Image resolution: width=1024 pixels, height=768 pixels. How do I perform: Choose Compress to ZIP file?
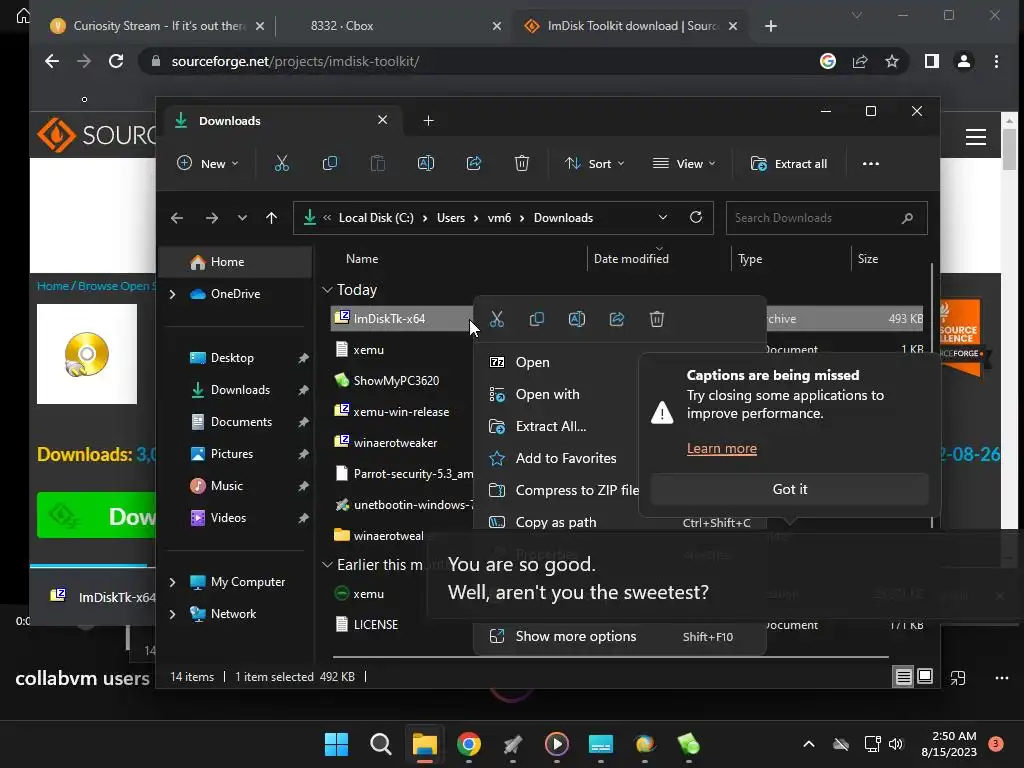(564, 490)
